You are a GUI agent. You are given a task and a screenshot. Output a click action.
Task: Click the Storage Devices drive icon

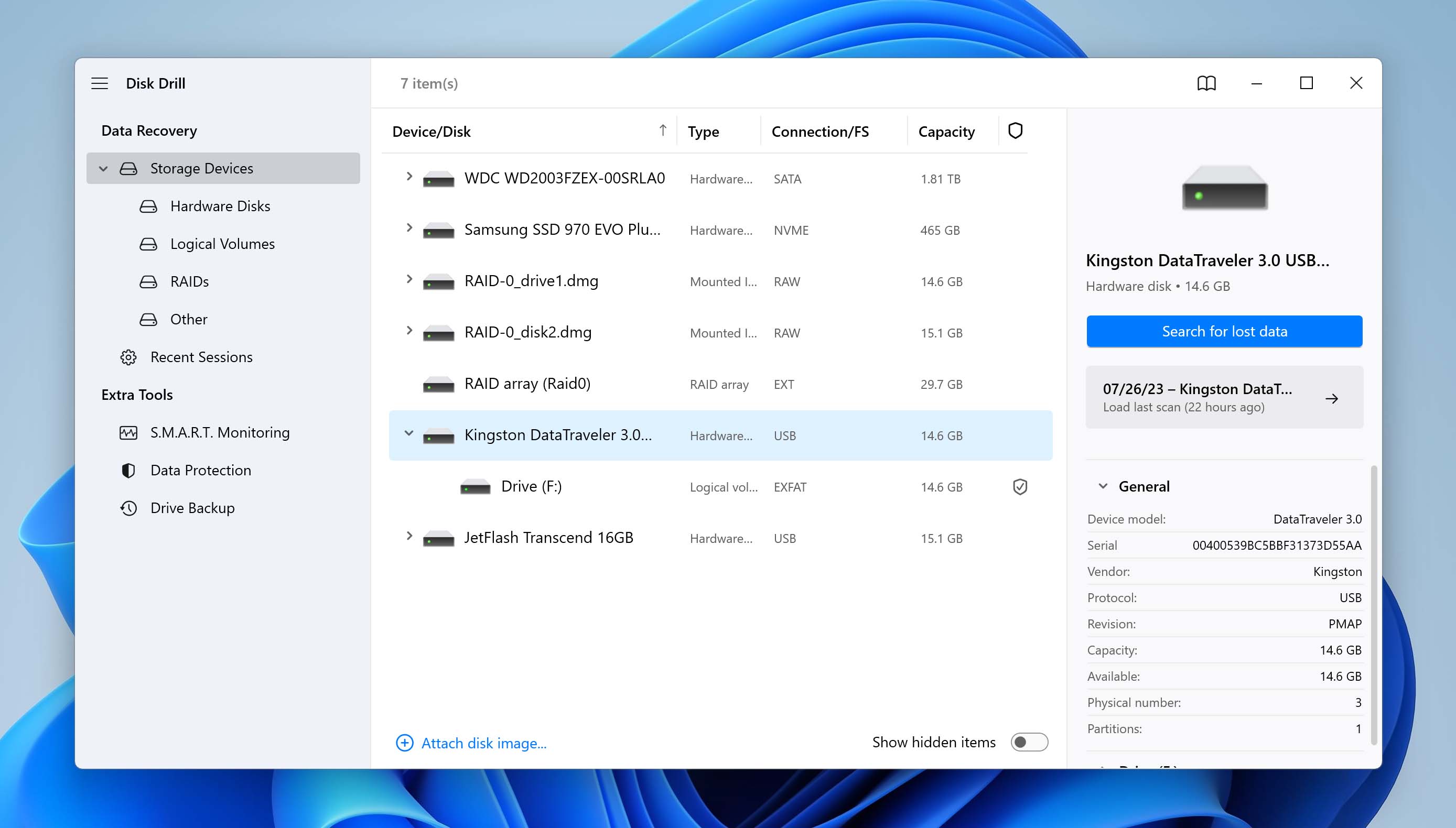pos(128,168)
